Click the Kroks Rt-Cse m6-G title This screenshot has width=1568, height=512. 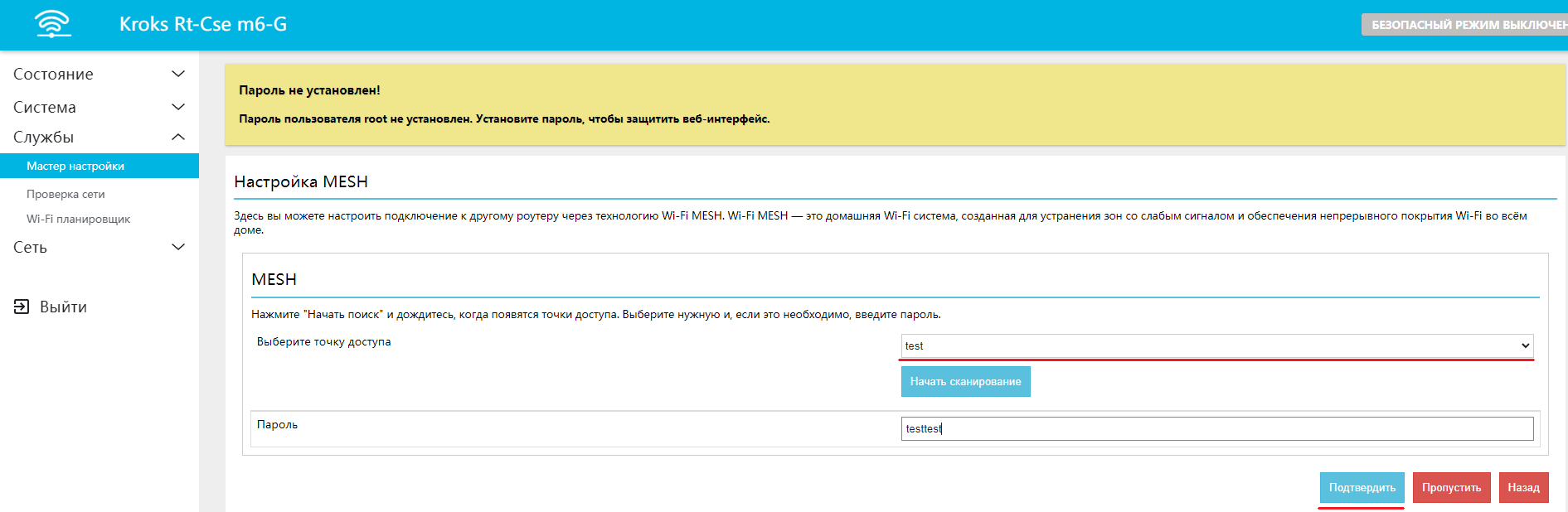coord(203,24)
